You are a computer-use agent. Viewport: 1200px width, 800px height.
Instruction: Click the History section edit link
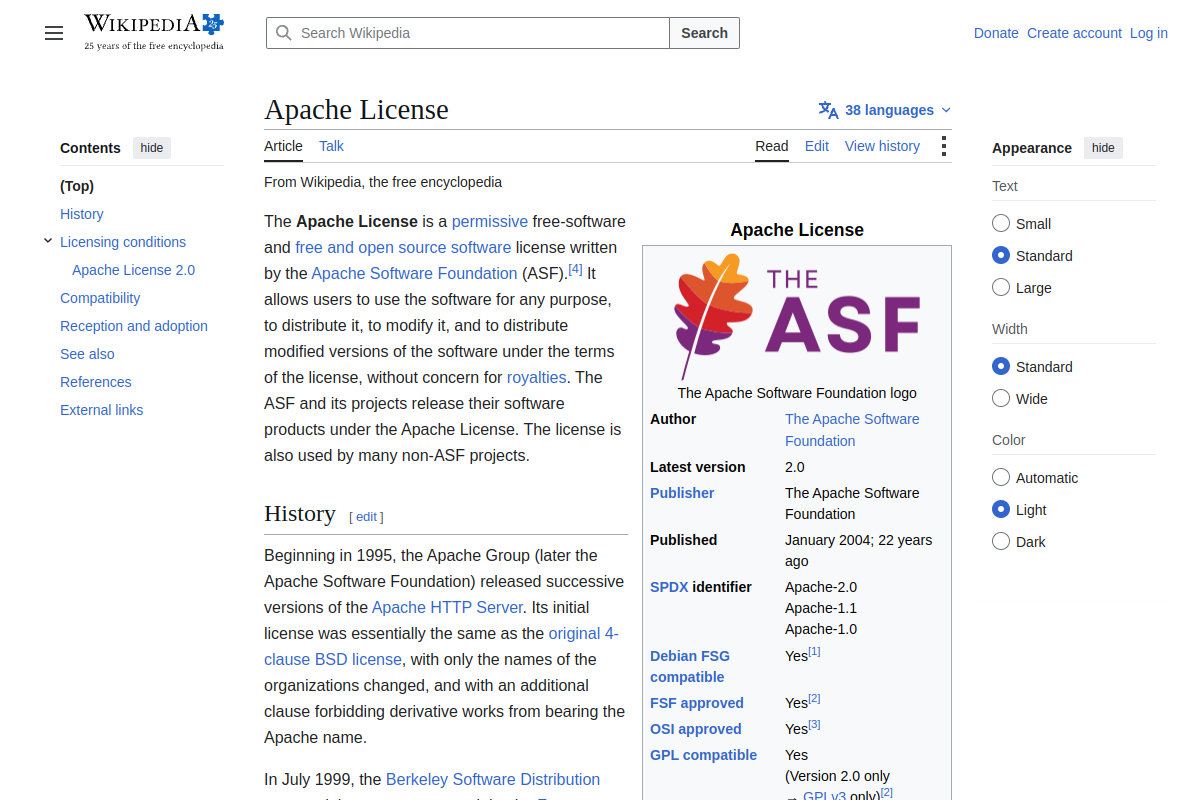[x=366, y=516]
